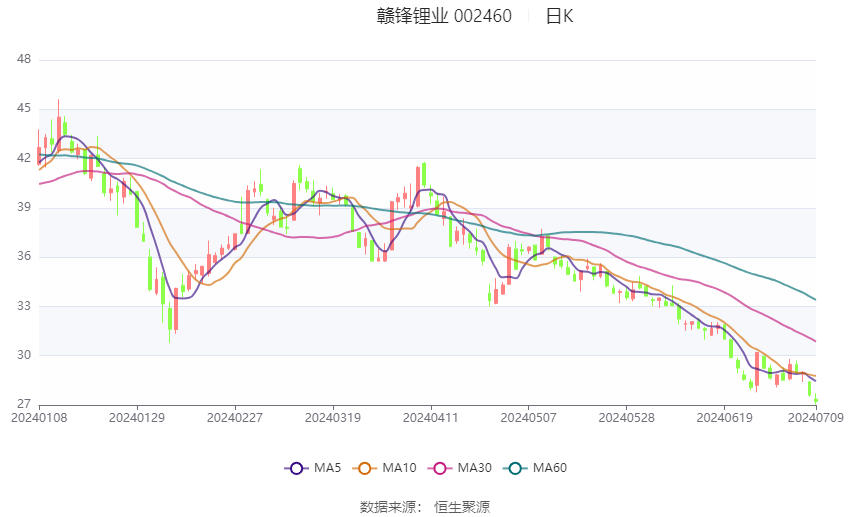Toggle the MA10 legend series
The height and width of the screenshot is (517, 850).
tap(384, 468)
